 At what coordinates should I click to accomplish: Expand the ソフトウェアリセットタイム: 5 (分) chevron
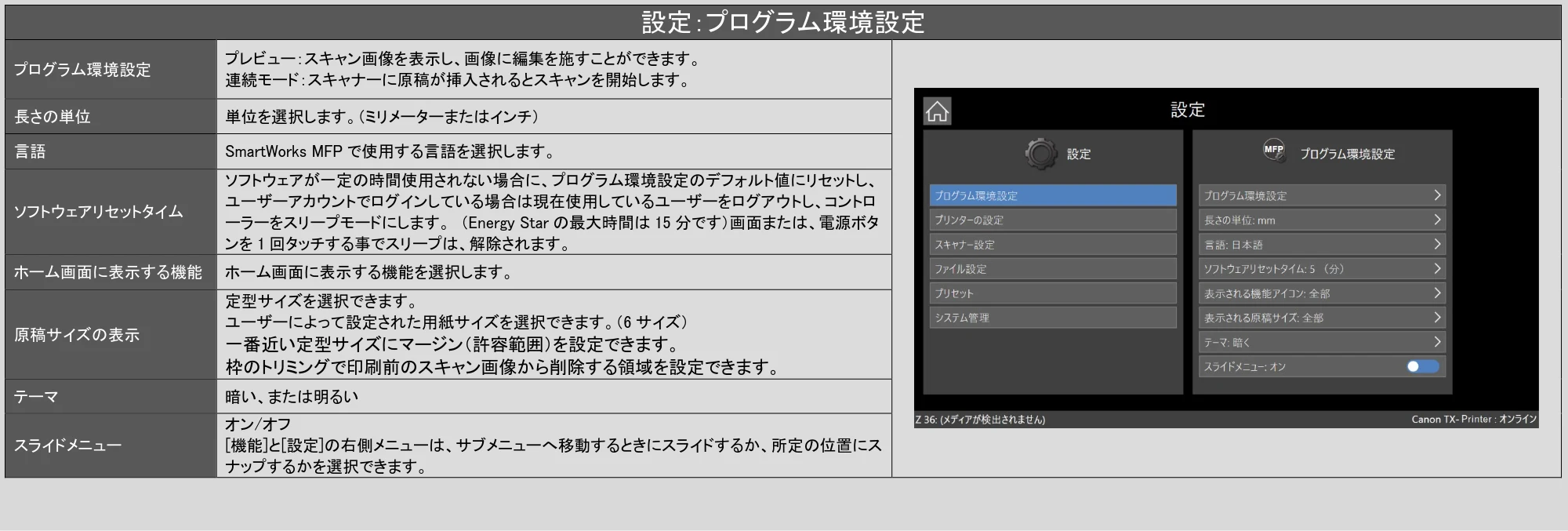tap(1437, 268)
